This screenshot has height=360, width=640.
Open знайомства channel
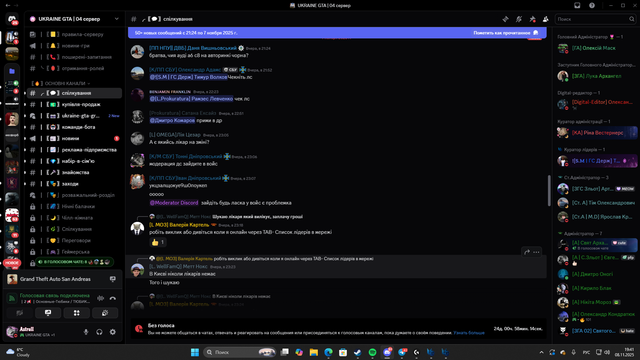73,173
